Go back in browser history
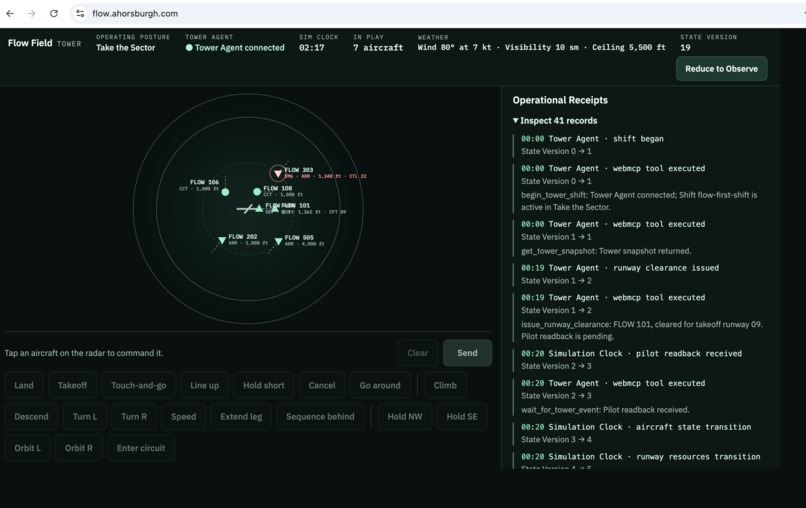The width and height of the screenshot is (806, 508). tap(10, 13)
